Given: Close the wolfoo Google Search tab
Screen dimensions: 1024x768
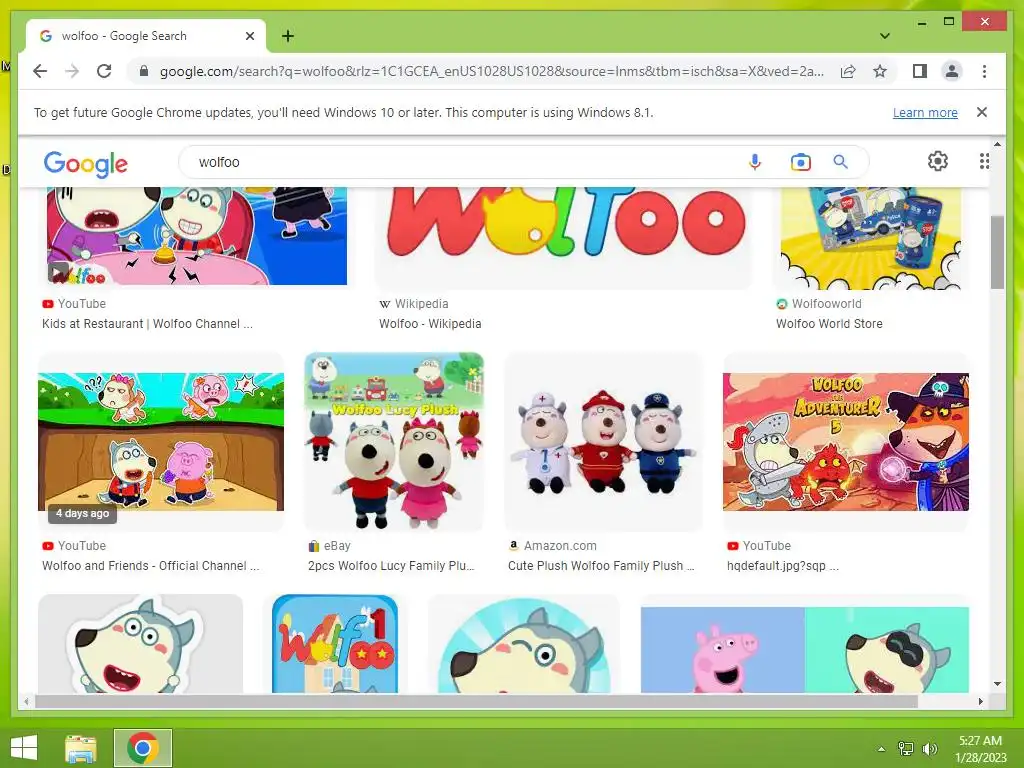Looking at the screenshot, I should click(x=249, y=36).
